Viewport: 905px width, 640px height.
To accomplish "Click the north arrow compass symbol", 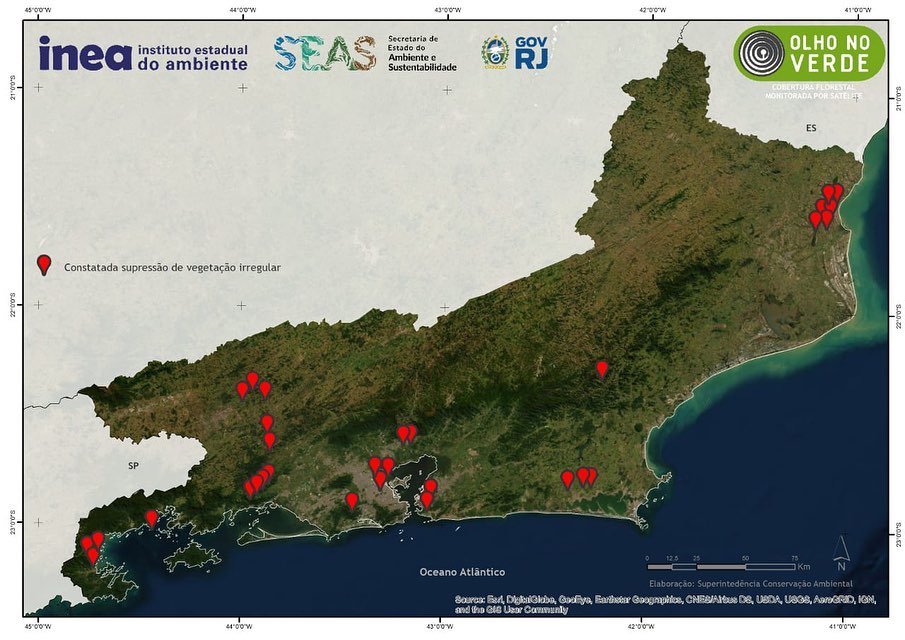I will pyautogui.click(x=841, y=547).
